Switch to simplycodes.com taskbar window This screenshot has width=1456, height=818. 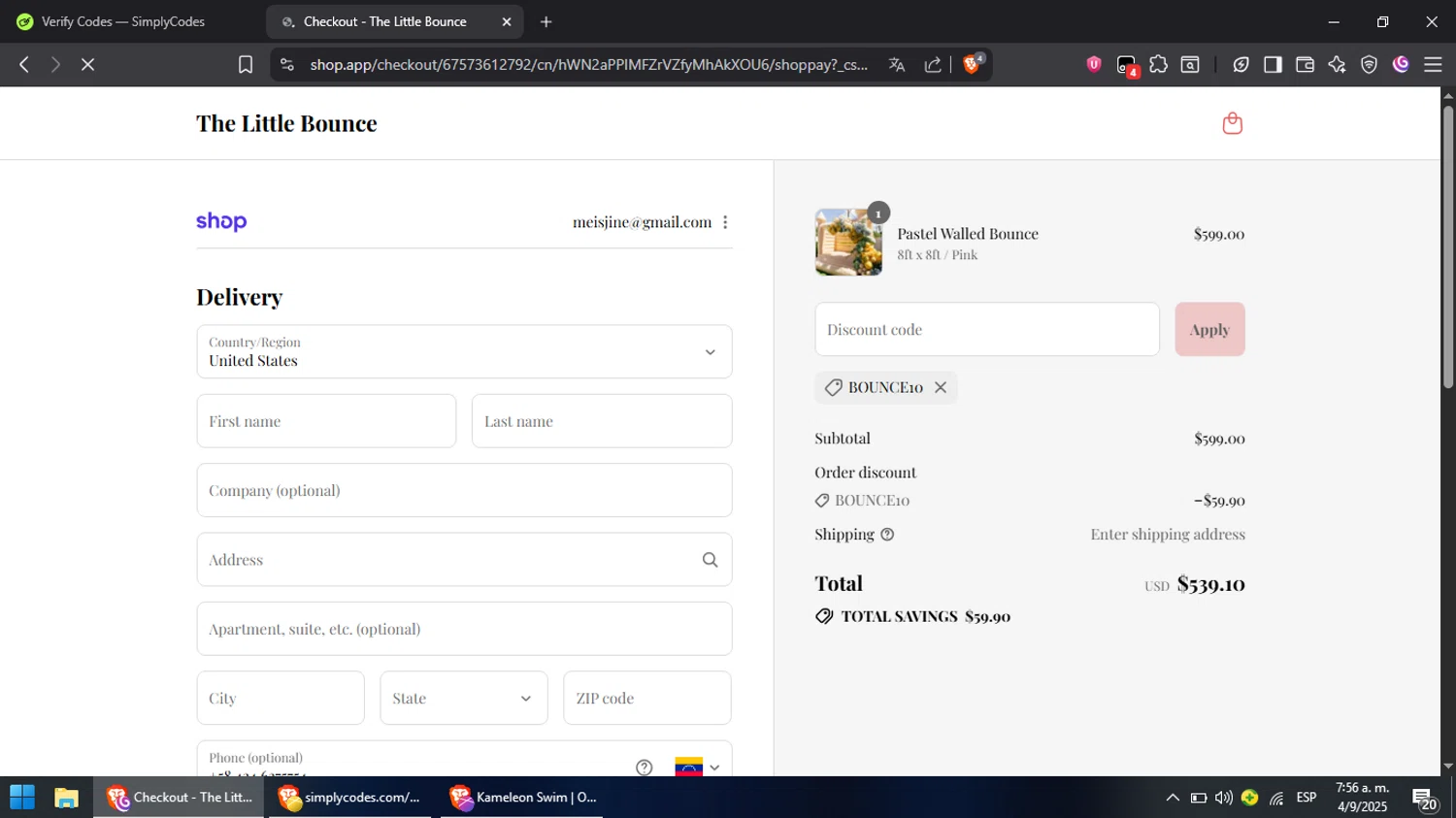[x=349, y=798]
